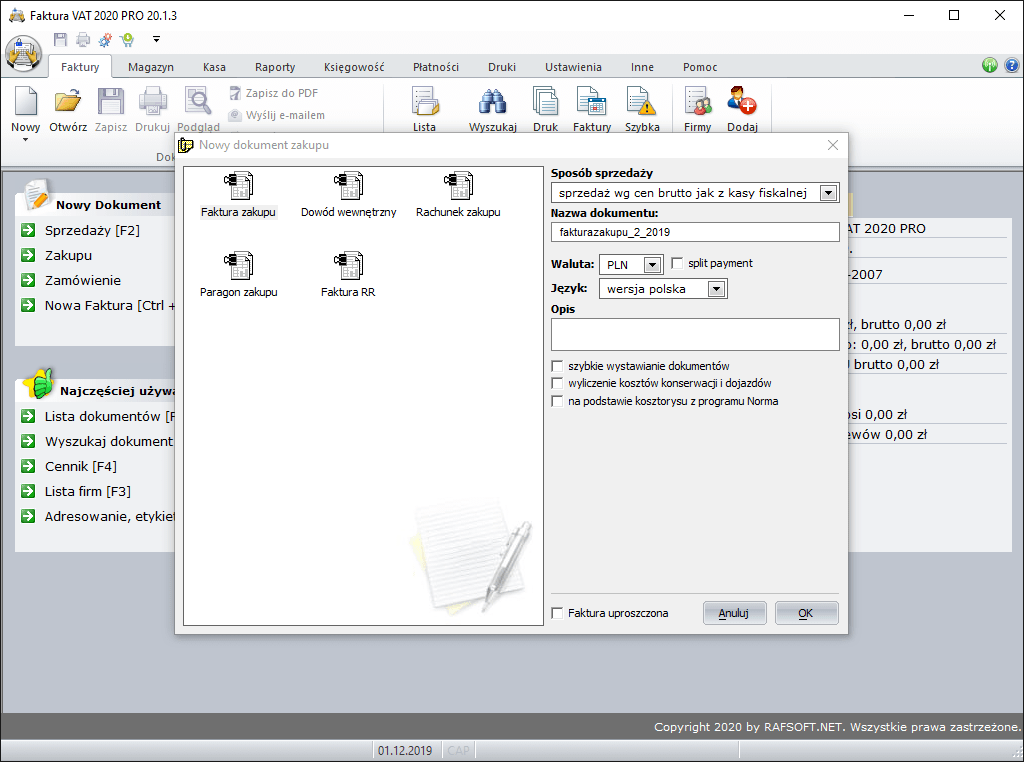
Task: Click into the Opis description field
Action: tap(695, 334)
